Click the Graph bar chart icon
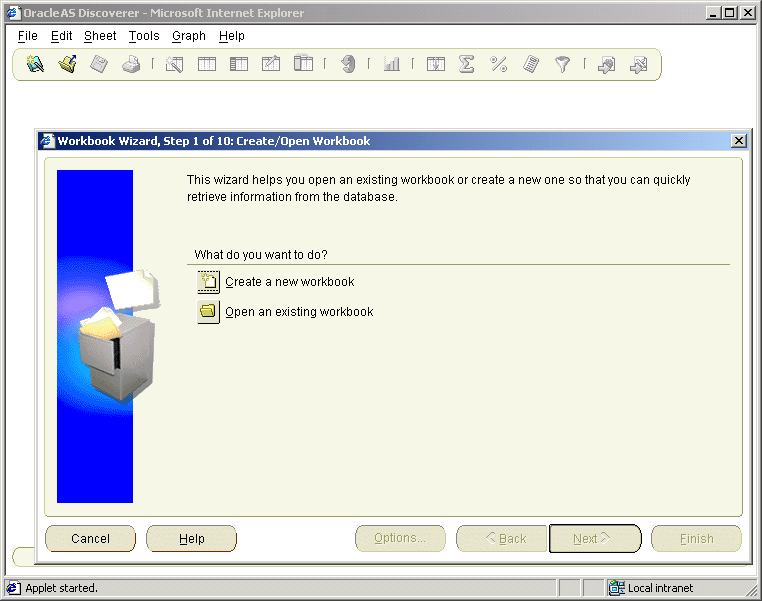This screenshot has height=601, width=762. [392, 64]
